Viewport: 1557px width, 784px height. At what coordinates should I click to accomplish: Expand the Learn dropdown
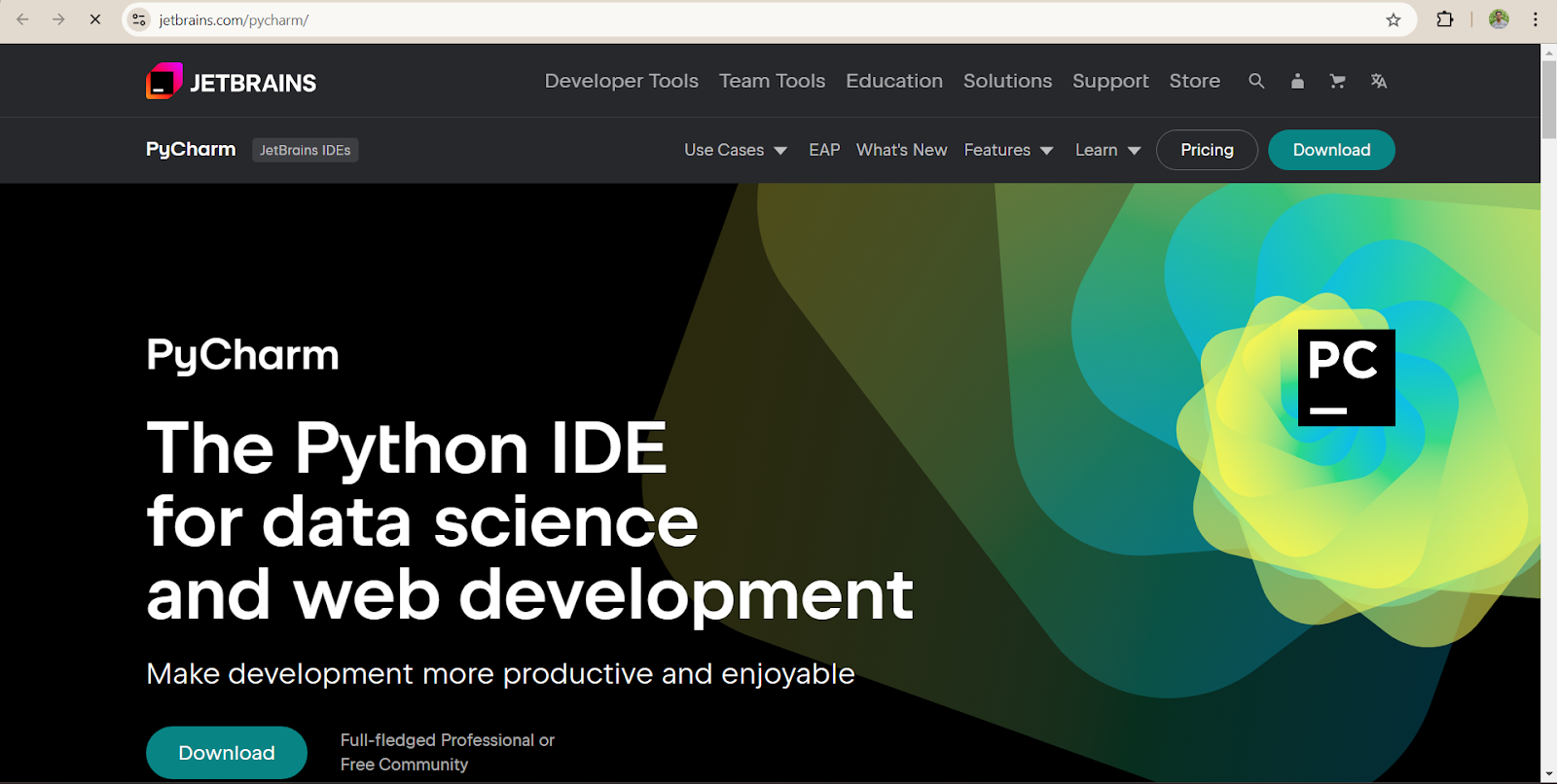(1108, 150)
